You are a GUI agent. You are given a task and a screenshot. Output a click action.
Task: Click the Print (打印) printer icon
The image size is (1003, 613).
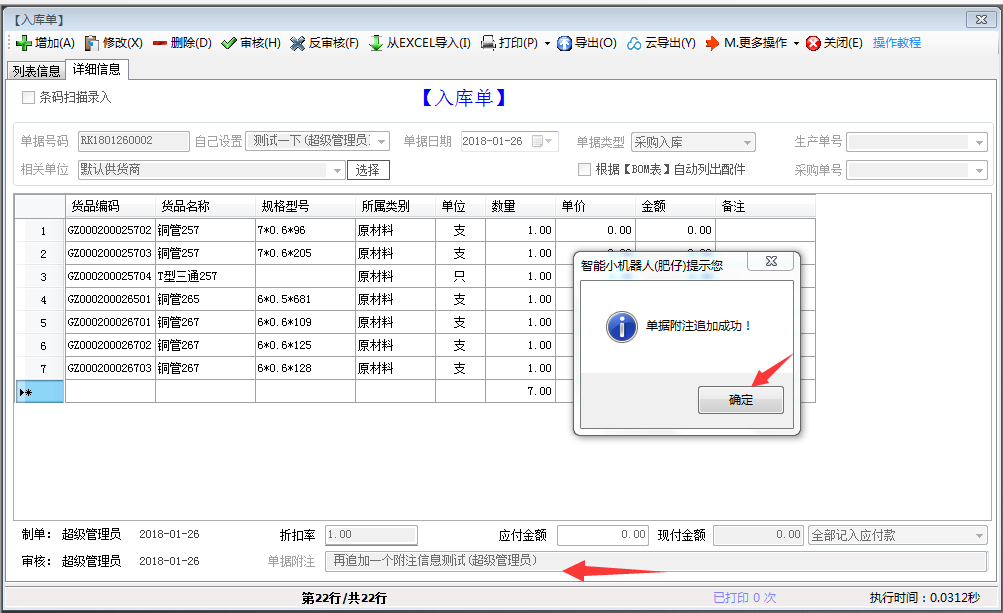click(488, 43)
